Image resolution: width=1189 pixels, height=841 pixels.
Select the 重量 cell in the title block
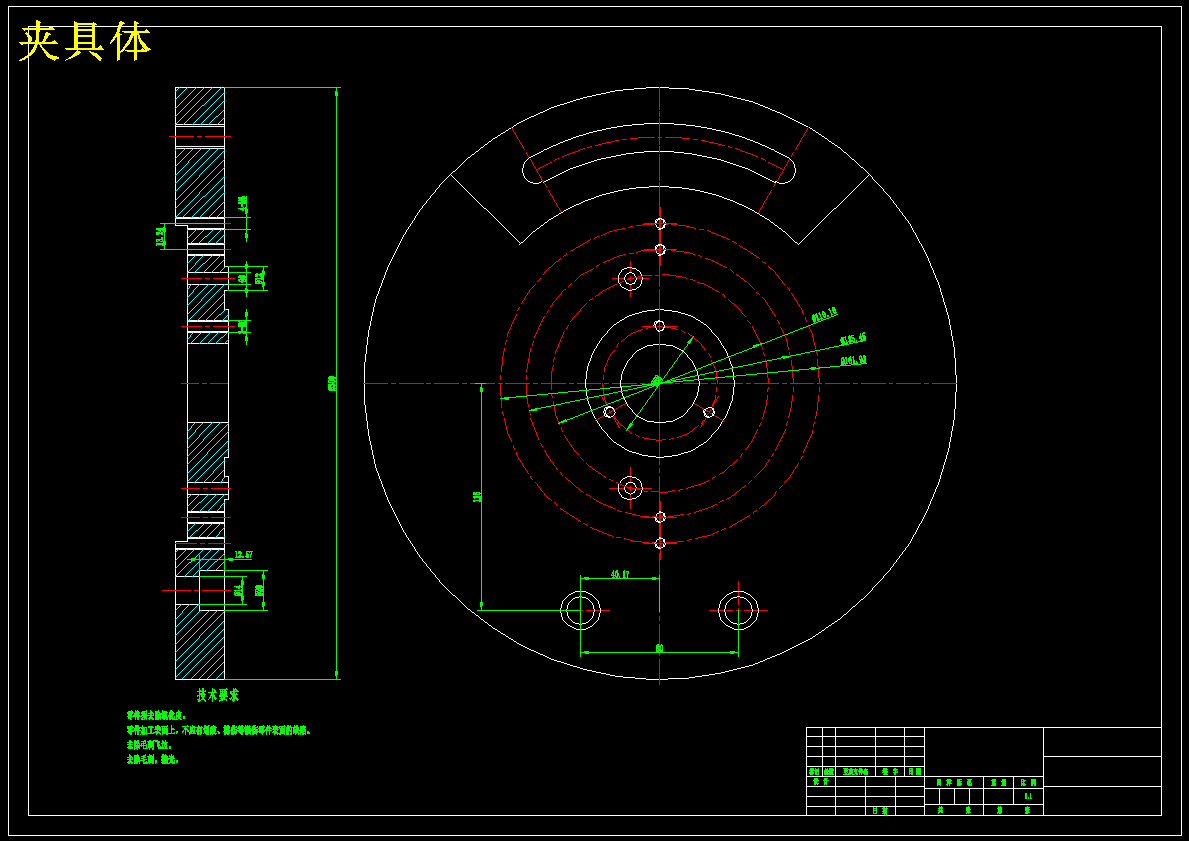[x=999, y=783]
